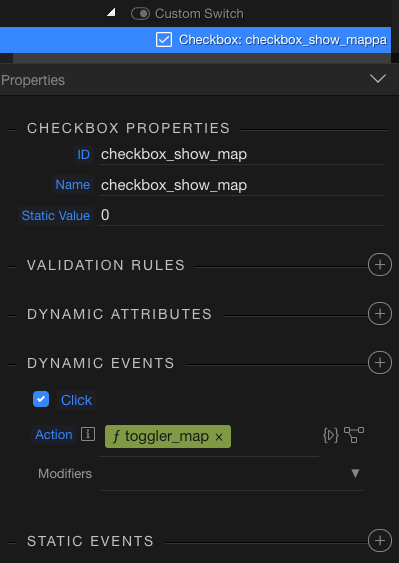Image resolution: width=399 pixels, height=563 pixels.
Task: Collapse the Custom Switch tree triangle
Action: point(111,13)
